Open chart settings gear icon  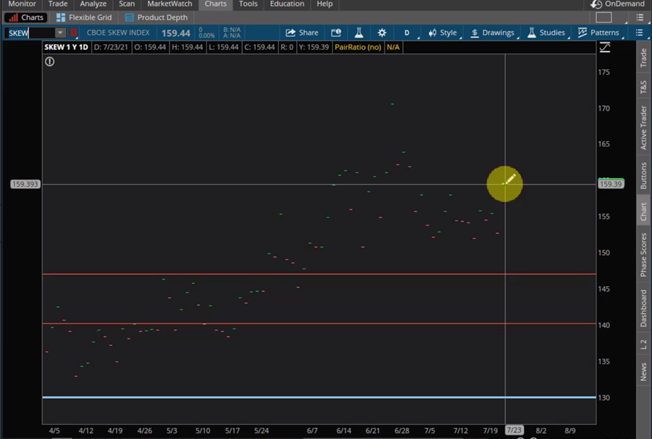[x=382, y=33]
